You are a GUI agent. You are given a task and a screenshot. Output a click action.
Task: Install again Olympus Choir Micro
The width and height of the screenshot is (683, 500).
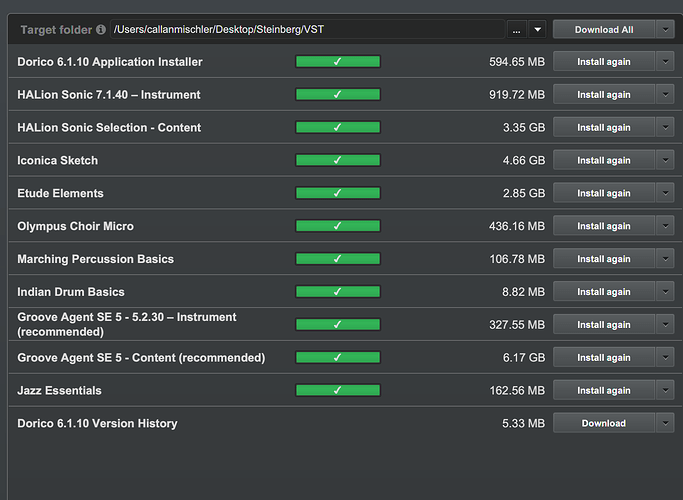[x=604, y=226]
